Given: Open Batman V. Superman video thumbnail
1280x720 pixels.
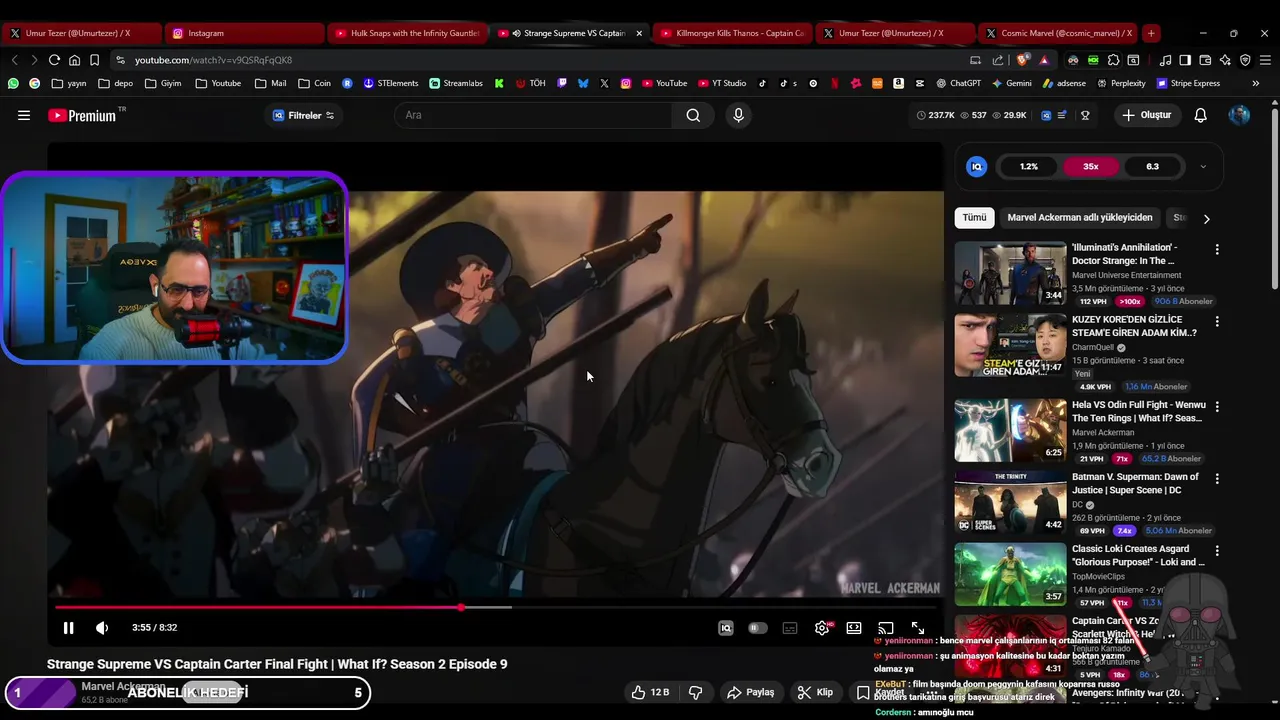Looking at the screenshot, I should point(1010,502).
